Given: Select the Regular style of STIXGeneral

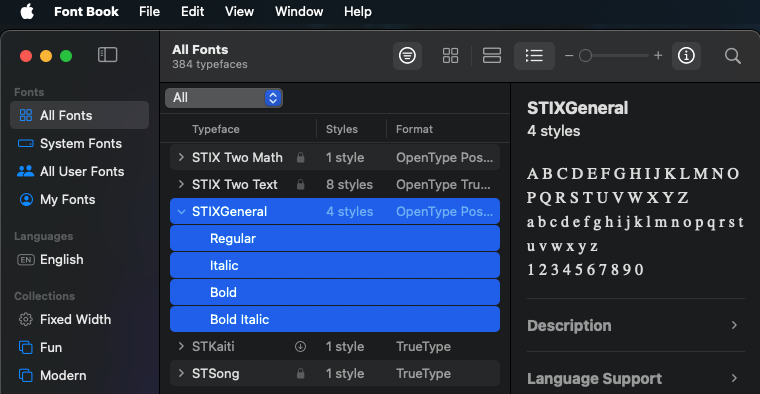Looking at the screenshot, I should coord(335,238).
